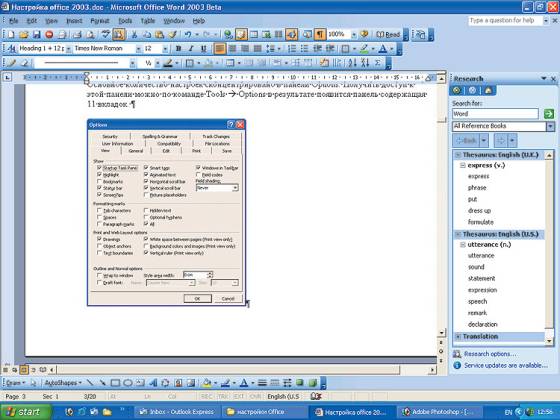Open the AutoShapes dropdown menu
The width and height of the screenshot is (560, 420).
(x=63, y=383)
